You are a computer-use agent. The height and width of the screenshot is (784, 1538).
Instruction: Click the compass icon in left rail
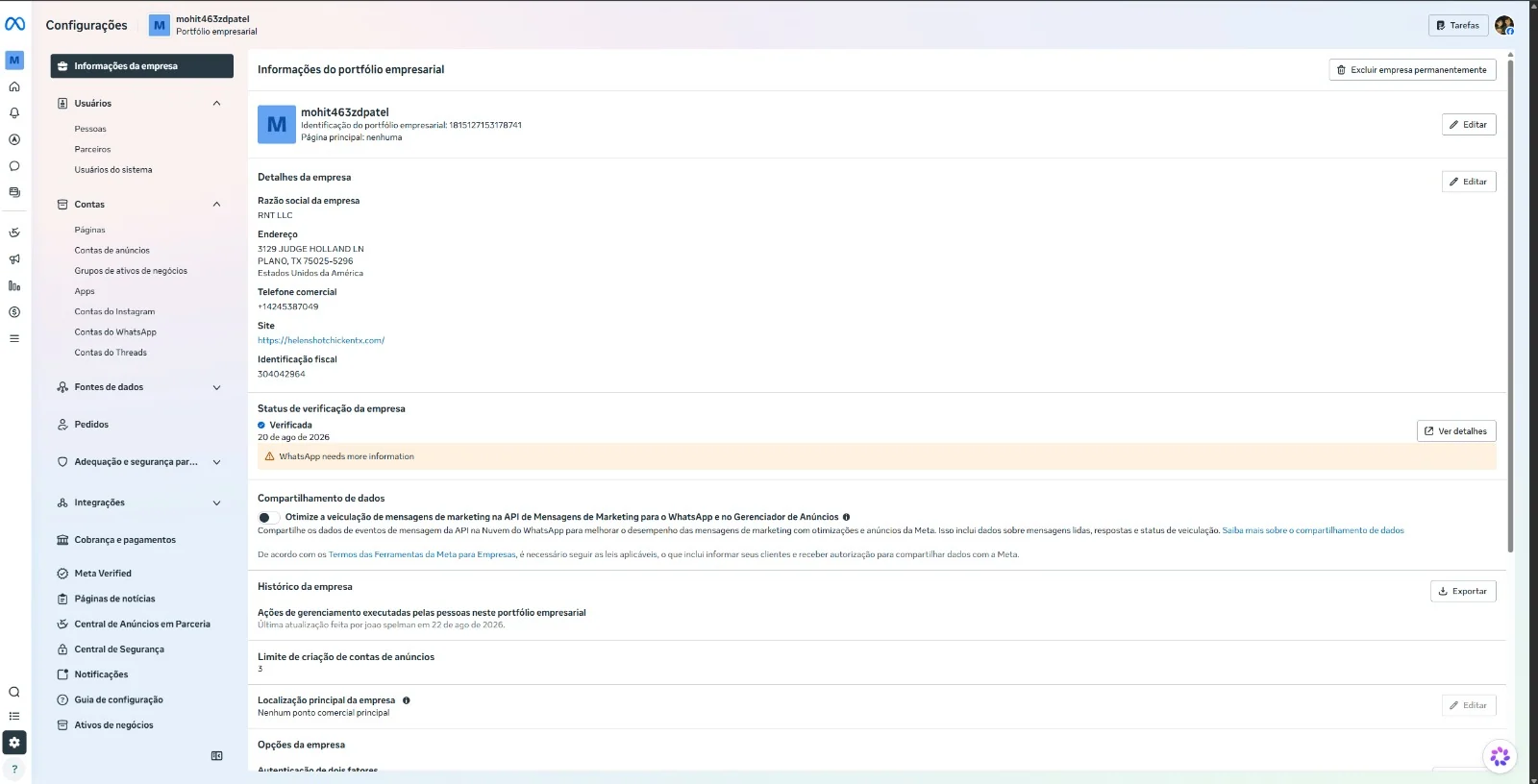pos(14,139)
